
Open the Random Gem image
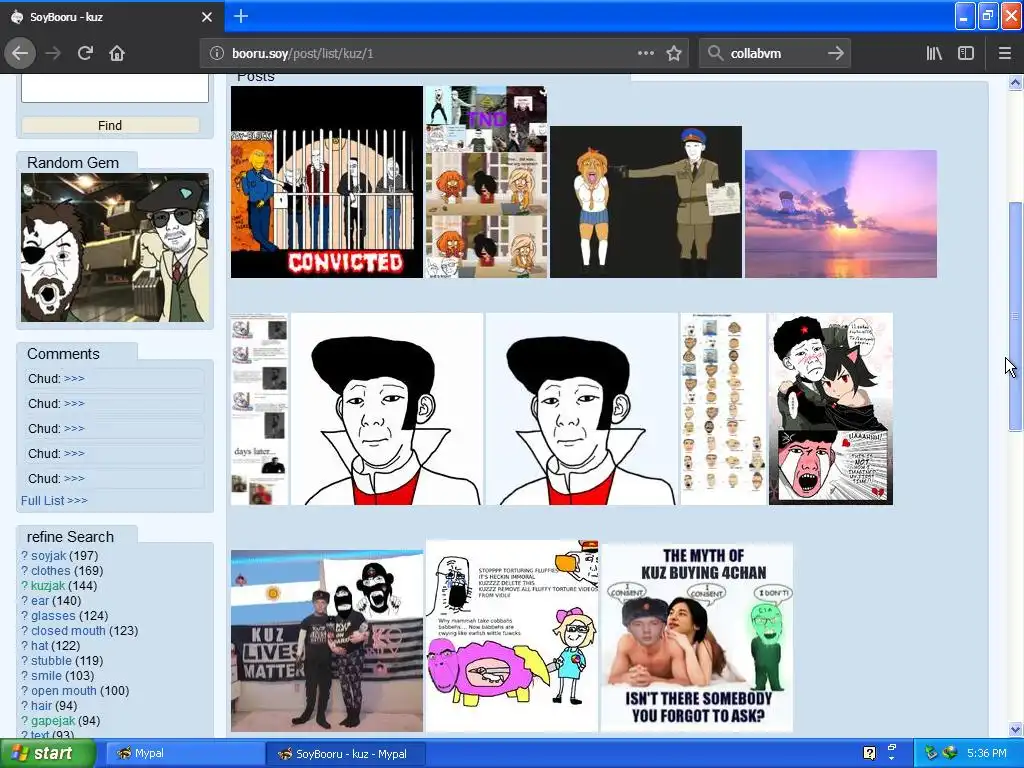coord(115,248)
